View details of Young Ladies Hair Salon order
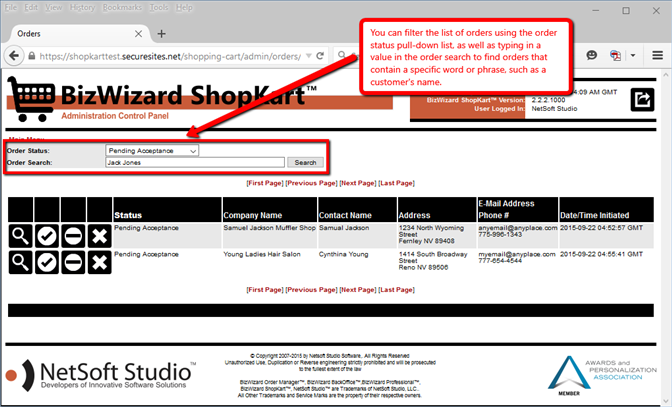672x407 pixels. 21,262
